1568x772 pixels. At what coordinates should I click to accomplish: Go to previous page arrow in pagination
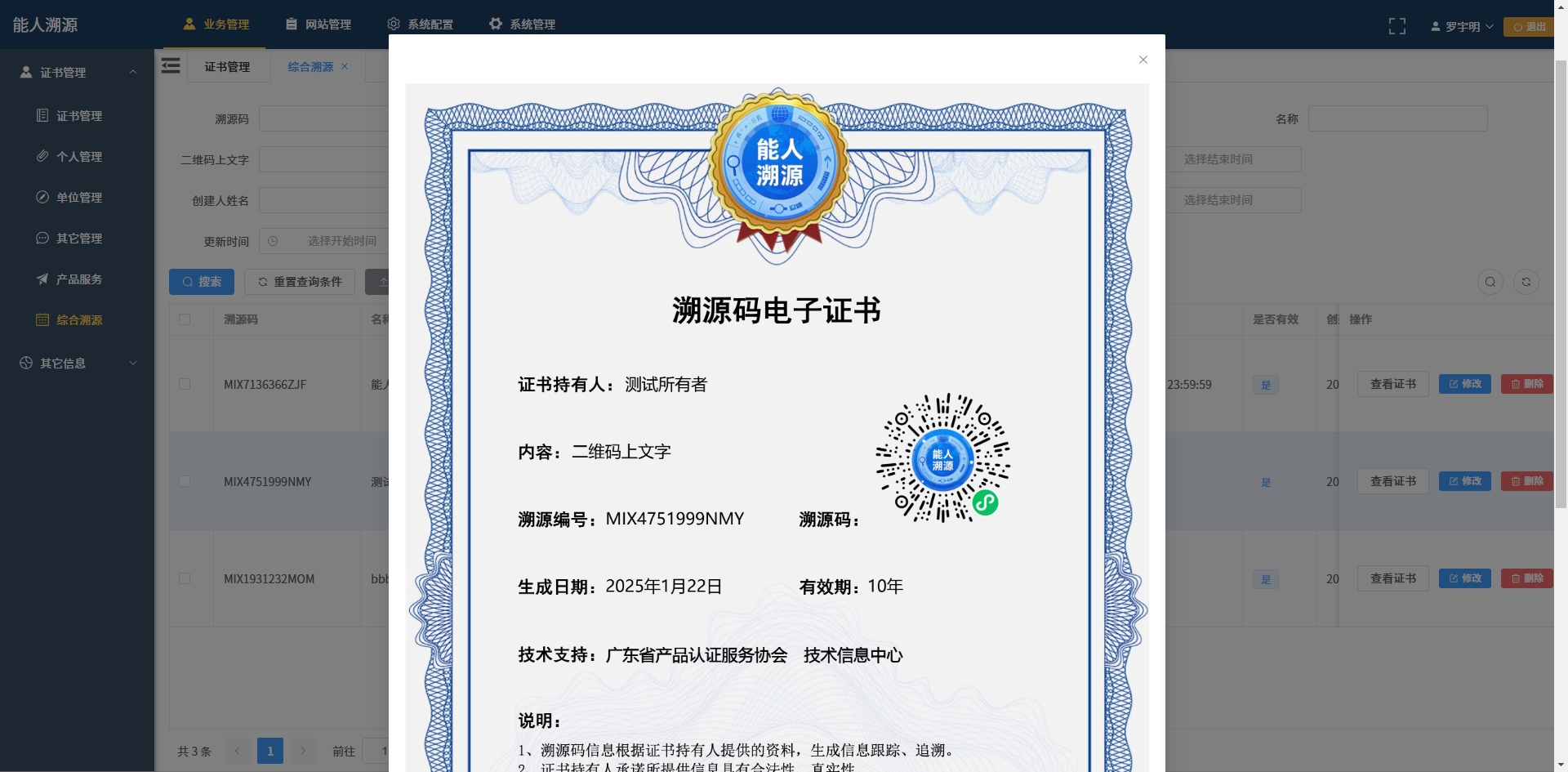pos(238,751)
